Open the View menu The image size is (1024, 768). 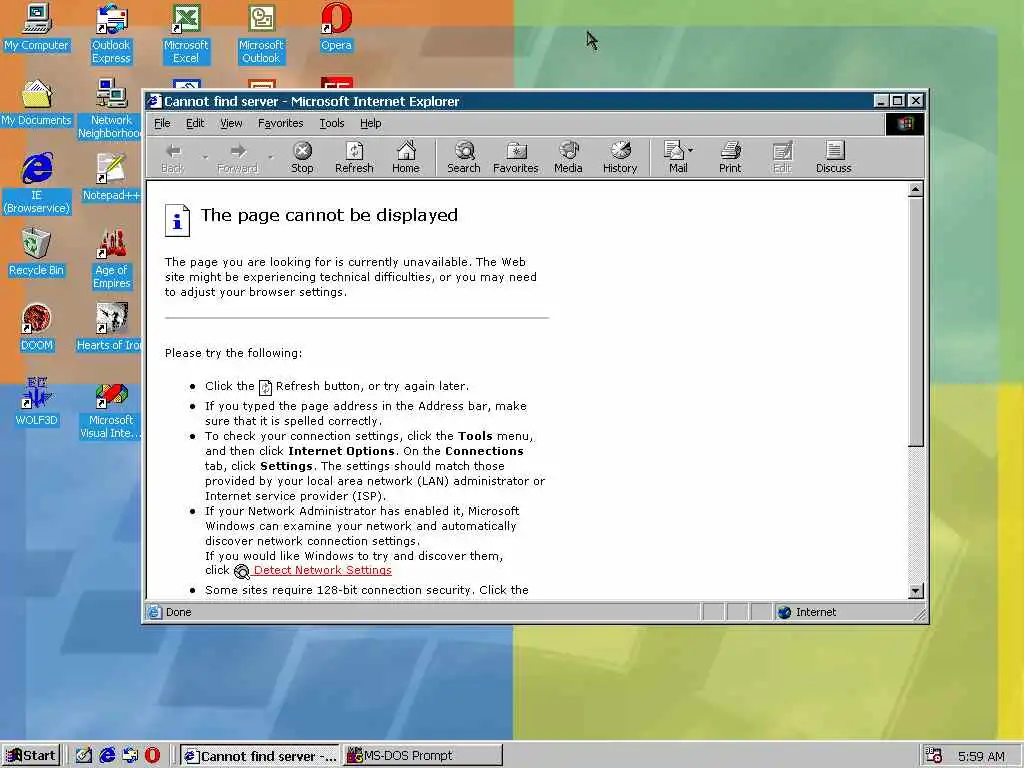pos(231,123)
